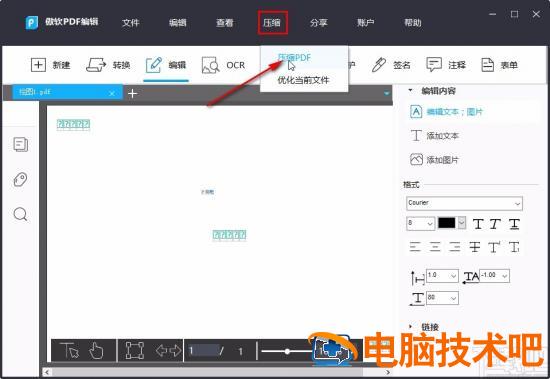Select the lower text box in document
The image size is (550, 379).
[x=229, y=235]
